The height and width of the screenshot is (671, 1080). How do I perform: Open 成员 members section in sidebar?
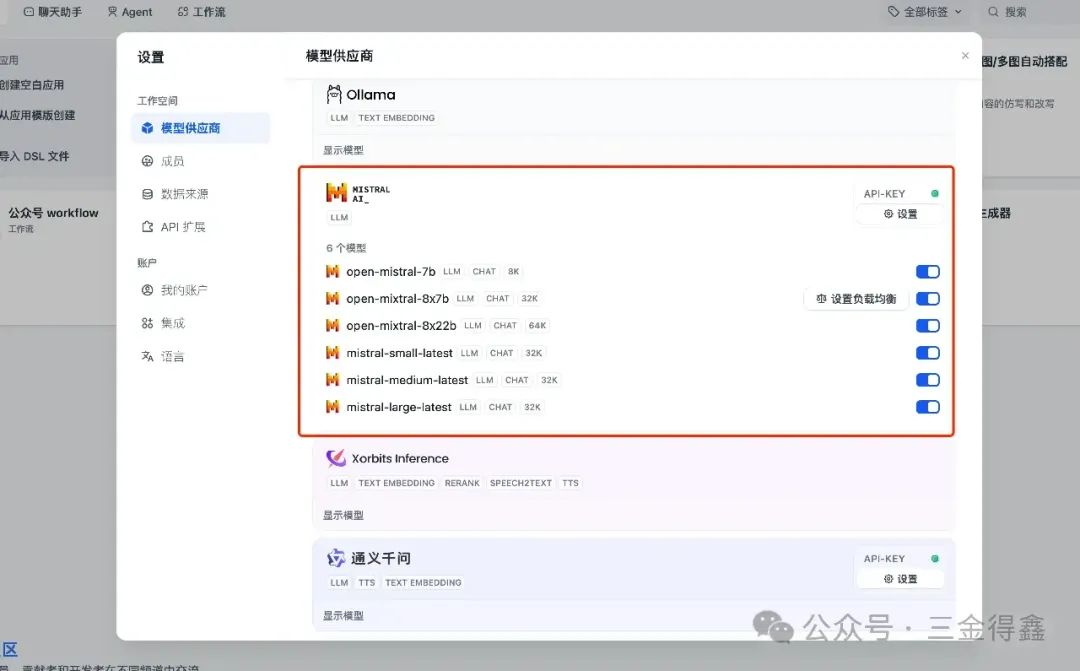[172, 161]
